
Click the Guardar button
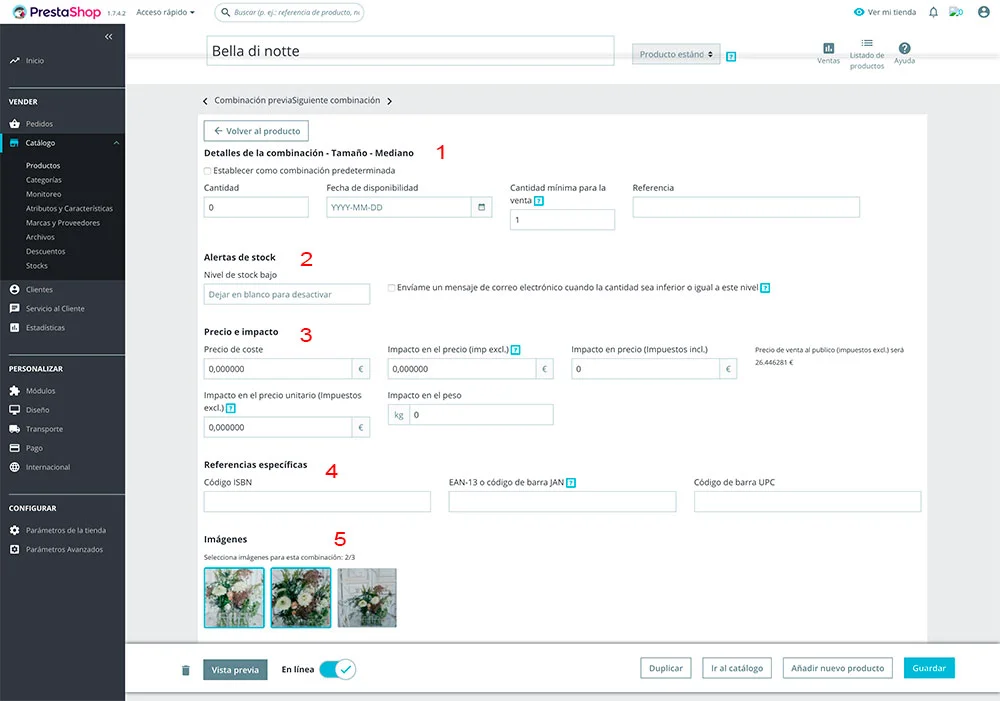[x=929, y=668]
